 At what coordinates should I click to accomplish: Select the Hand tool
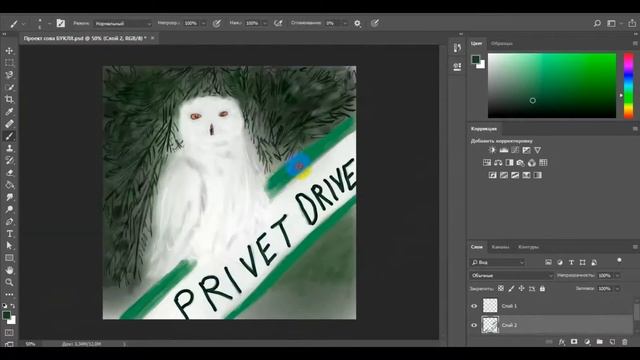[9, 270]
